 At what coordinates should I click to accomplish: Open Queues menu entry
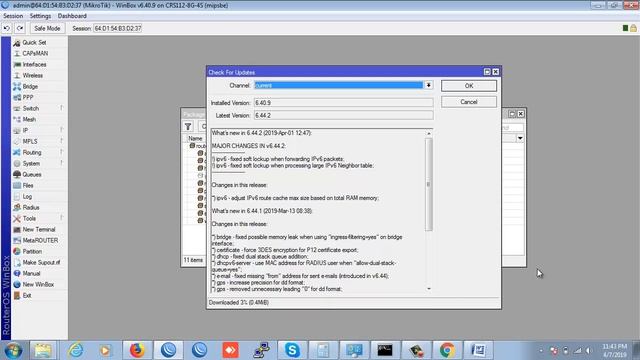click(x=32, y=175)
